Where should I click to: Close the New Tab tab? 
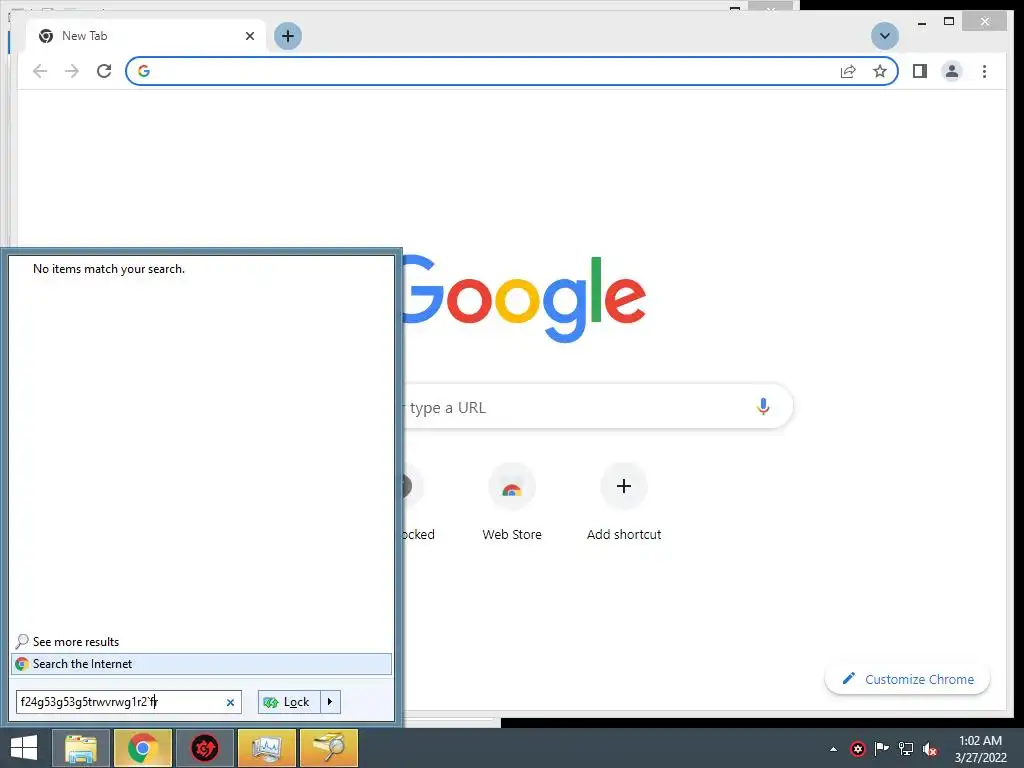(x=249, y=36)
